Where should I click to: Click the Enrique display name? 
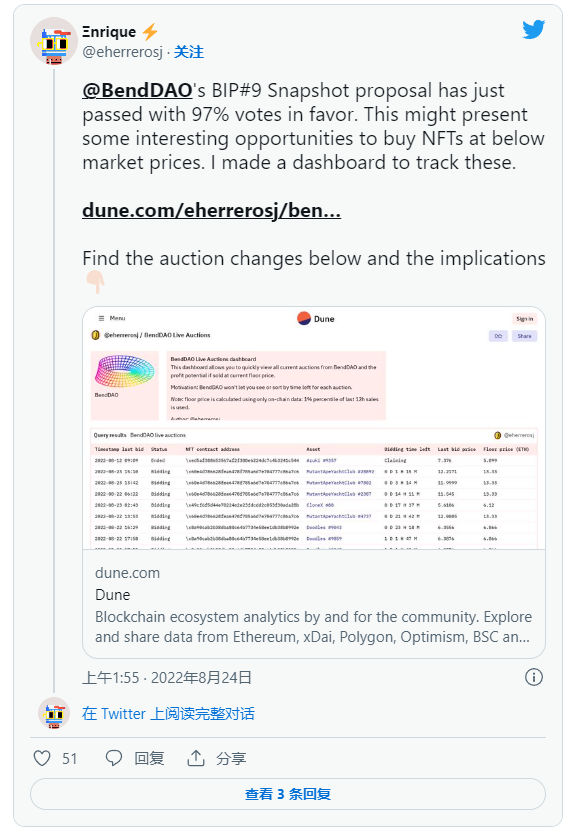(x=109, y=32)
